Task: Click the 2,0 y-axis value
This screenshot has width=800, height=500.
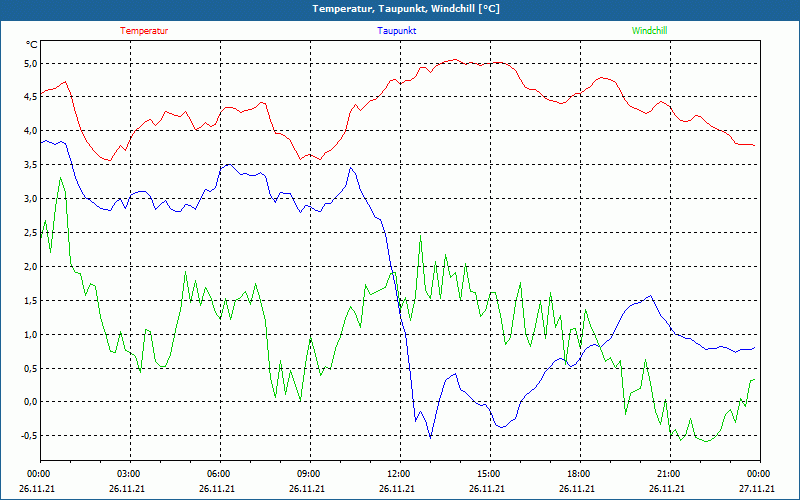Action: [31, 266]
